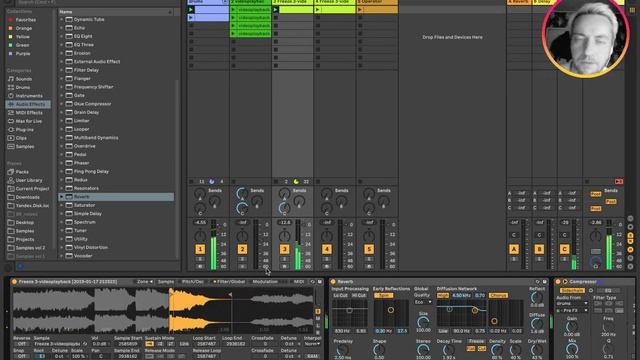Open the Zone tab in Sampler
This screenshot has height=360, width=640.
point(144,282)
